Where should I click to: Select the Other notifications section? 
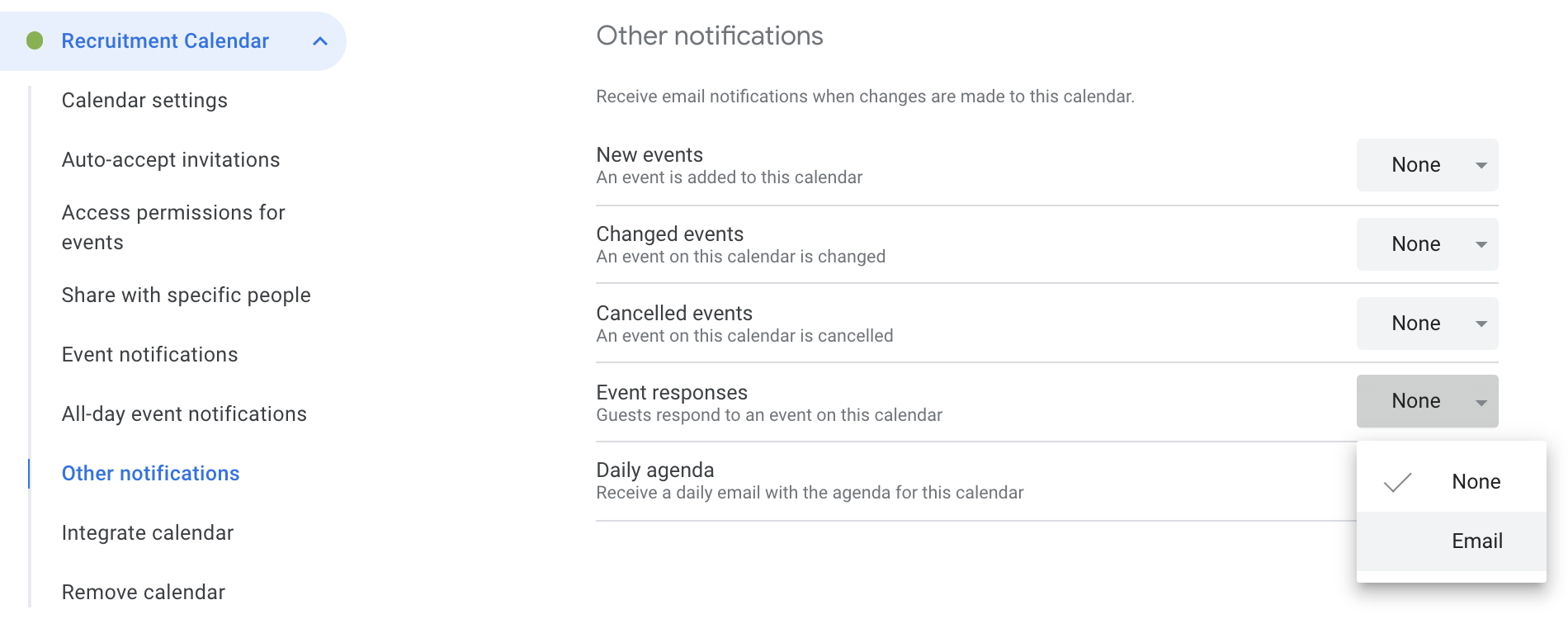tap(150, 473)
